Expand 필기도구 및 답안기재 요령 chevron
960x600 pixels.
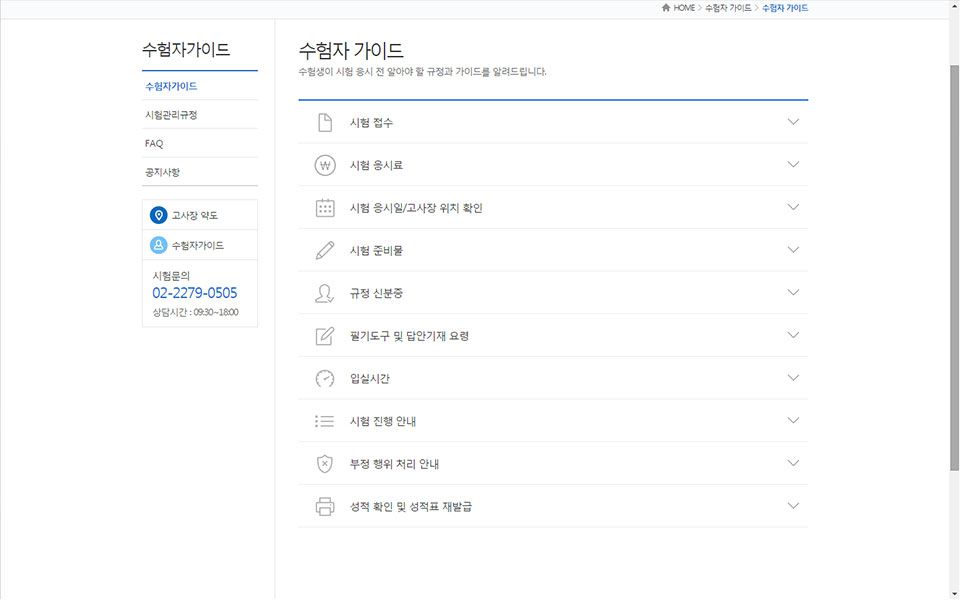click(793, 336)
